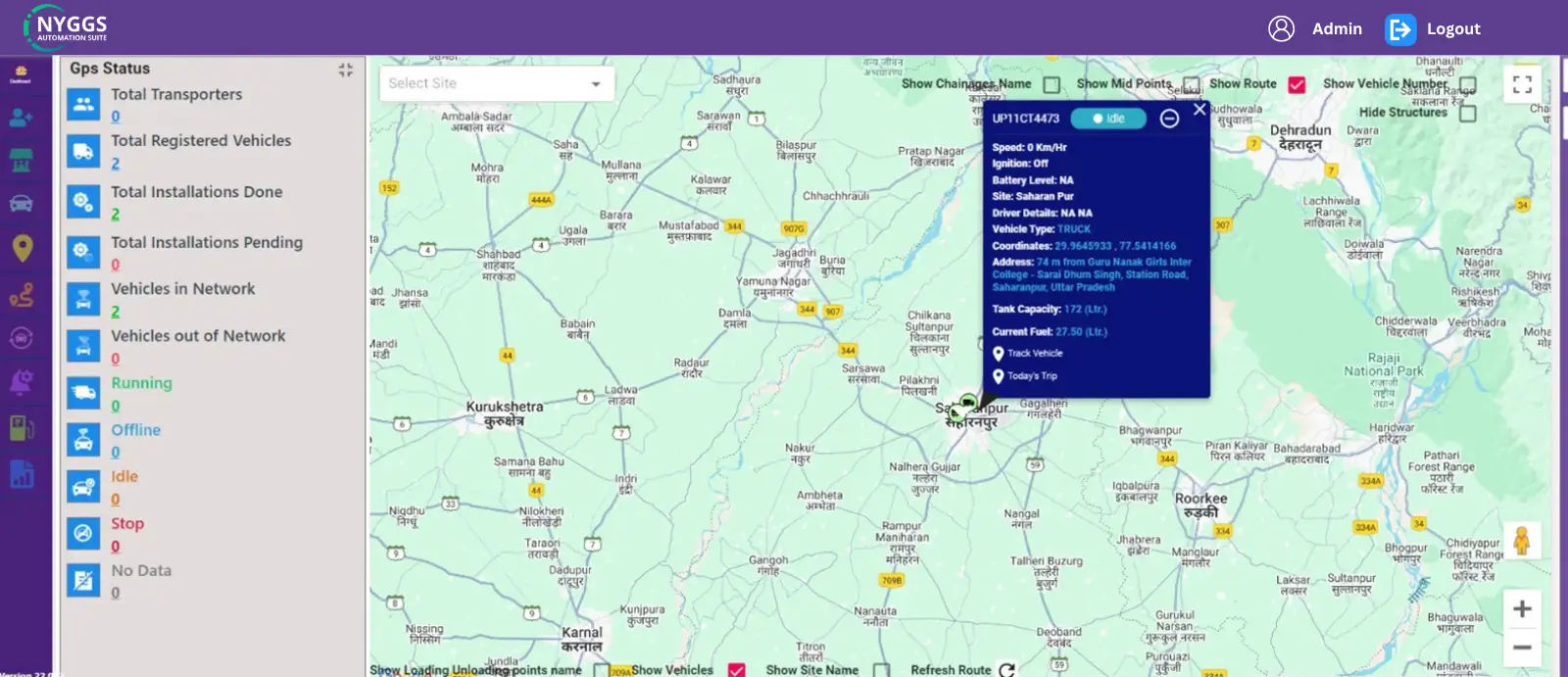Click the Running truck icon
The width and height of the screenshot is (1568, 677).
83,393
